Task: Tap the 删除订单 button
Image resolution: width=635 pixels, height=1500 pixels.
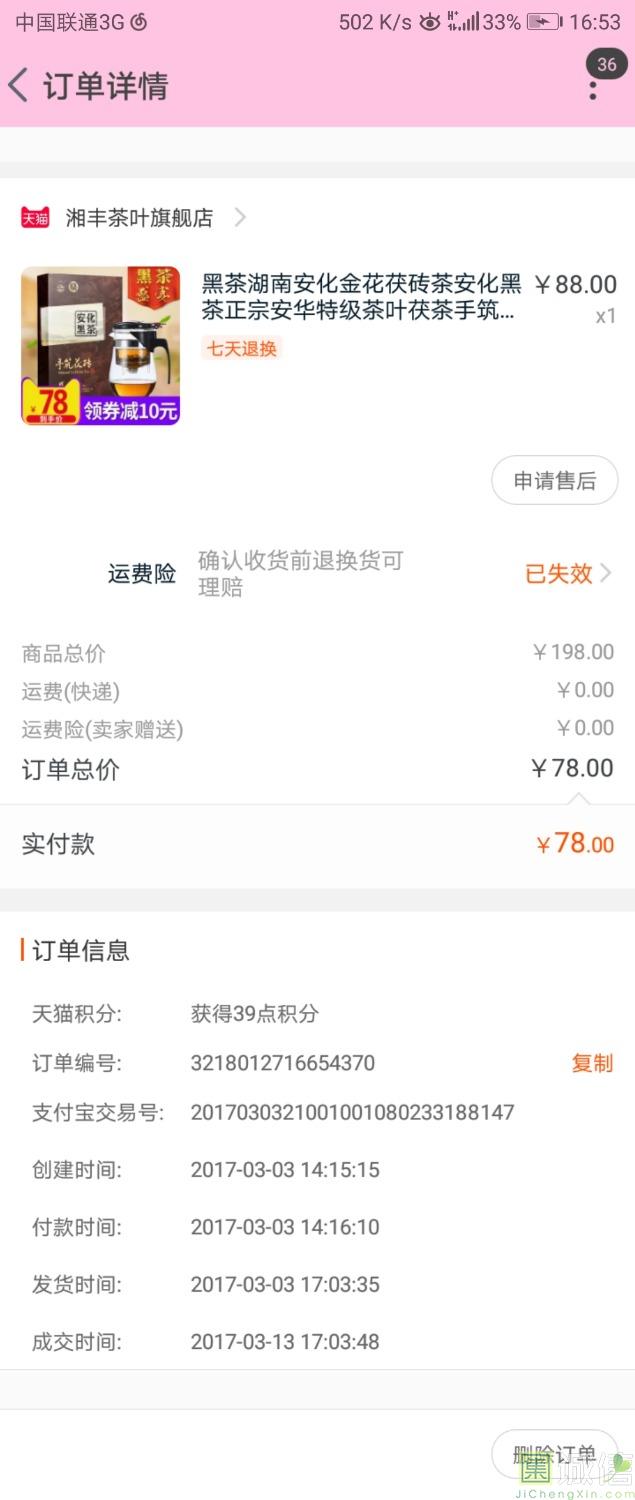Action: (554, 1454)
